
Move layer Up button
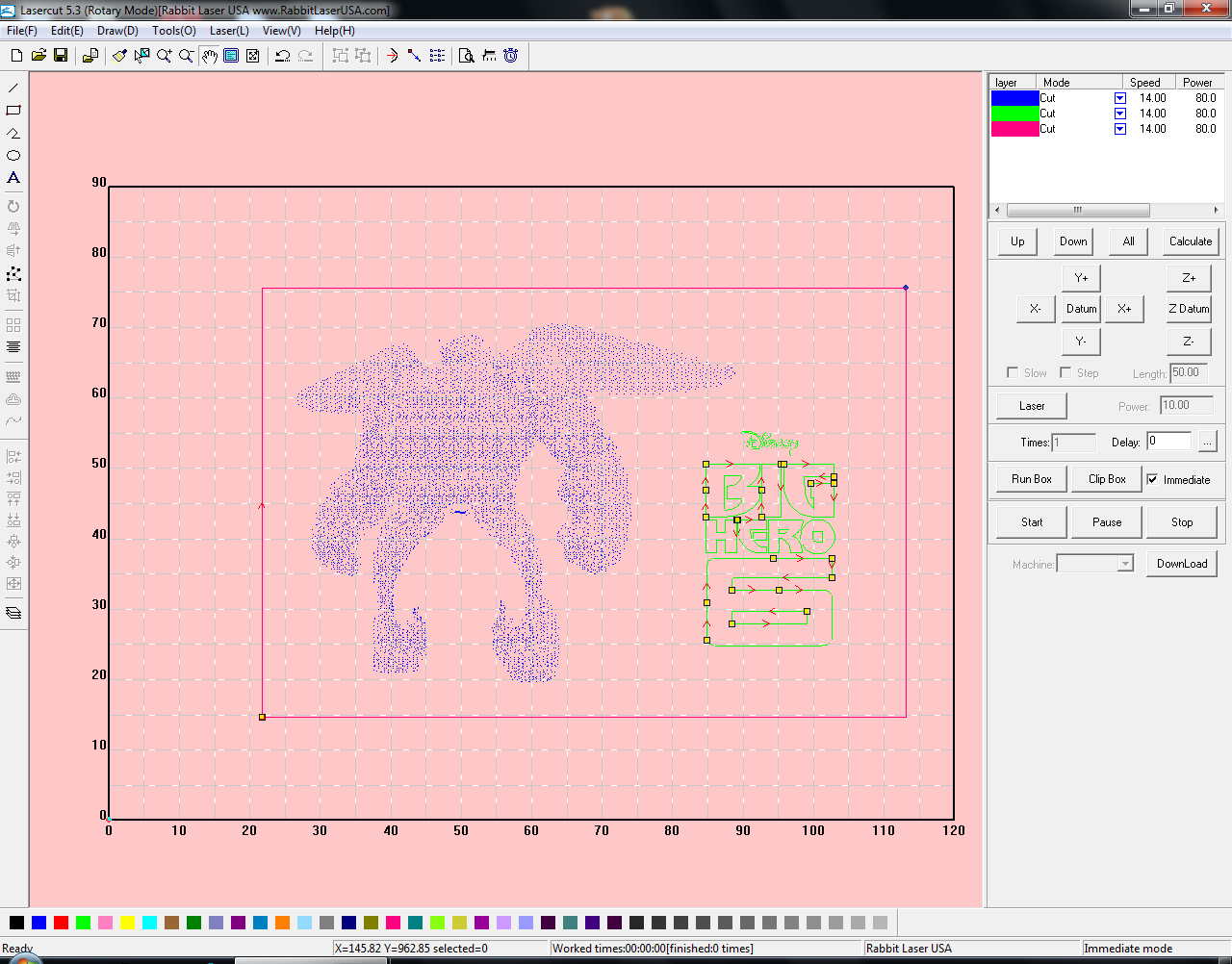[x=1017, y=241]
